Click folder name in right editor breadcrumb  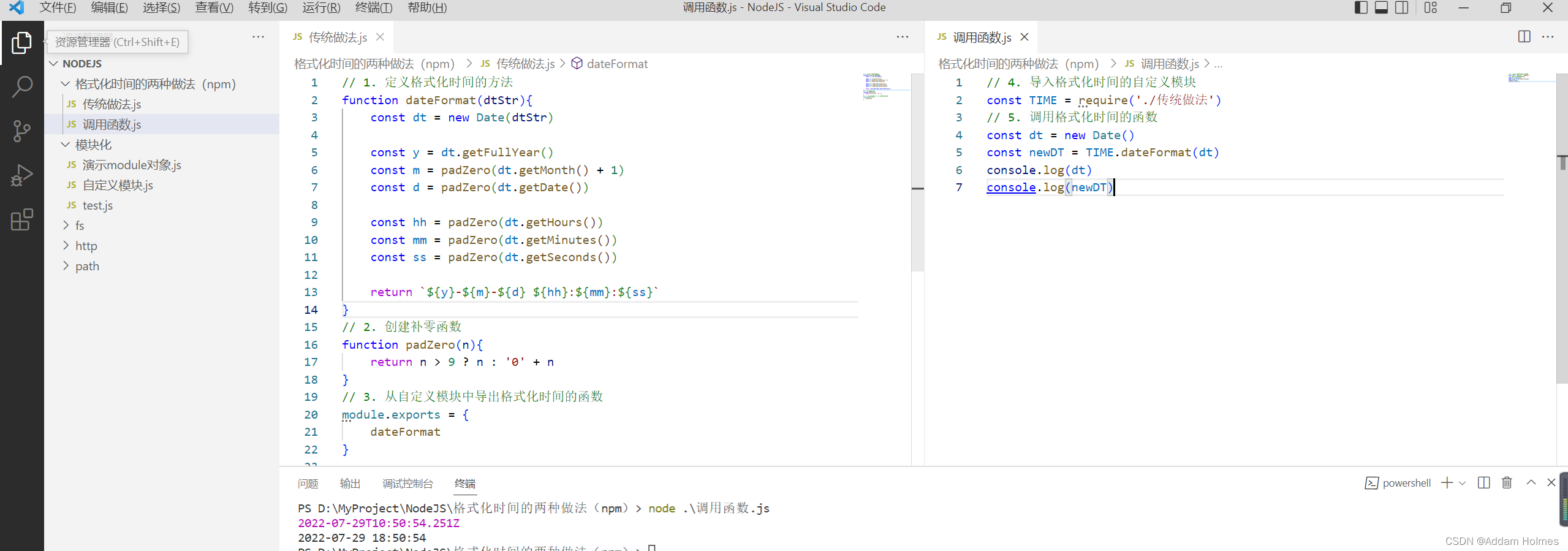click(x=1018, y=64)
